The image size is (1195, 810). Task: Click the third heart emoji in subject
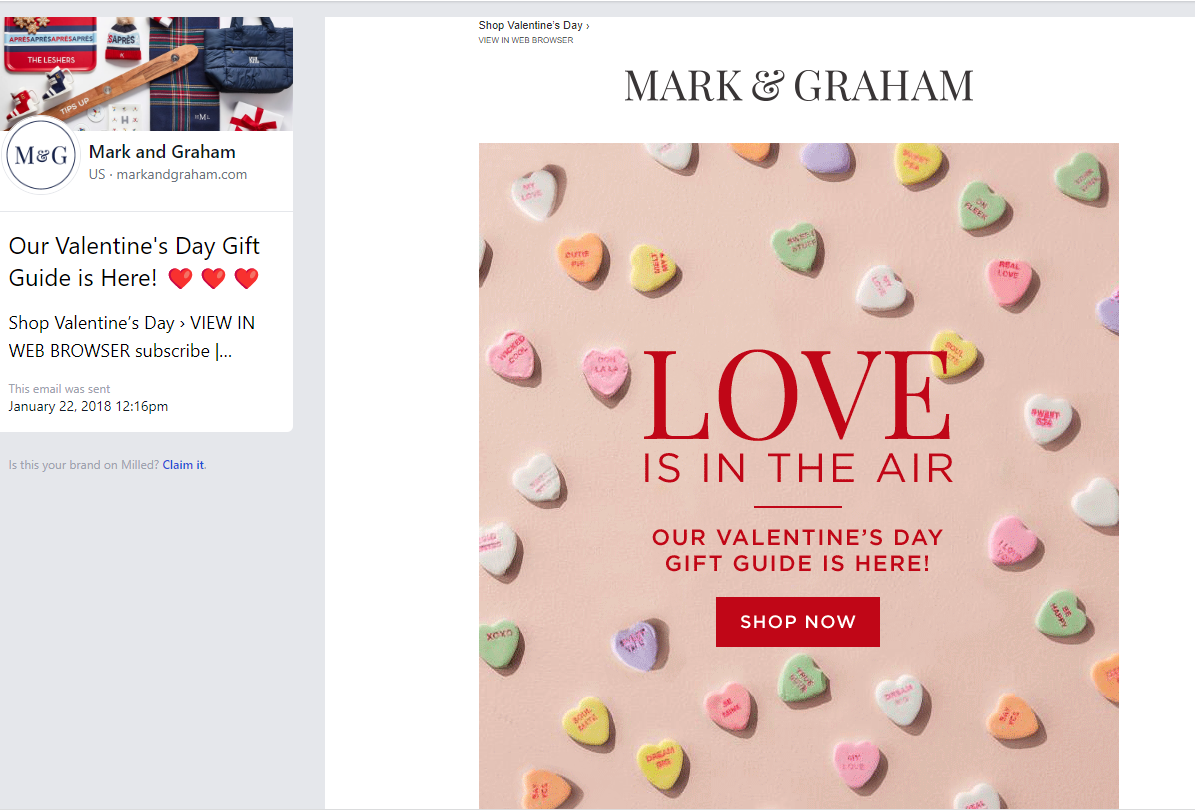(x=246, y=278)
